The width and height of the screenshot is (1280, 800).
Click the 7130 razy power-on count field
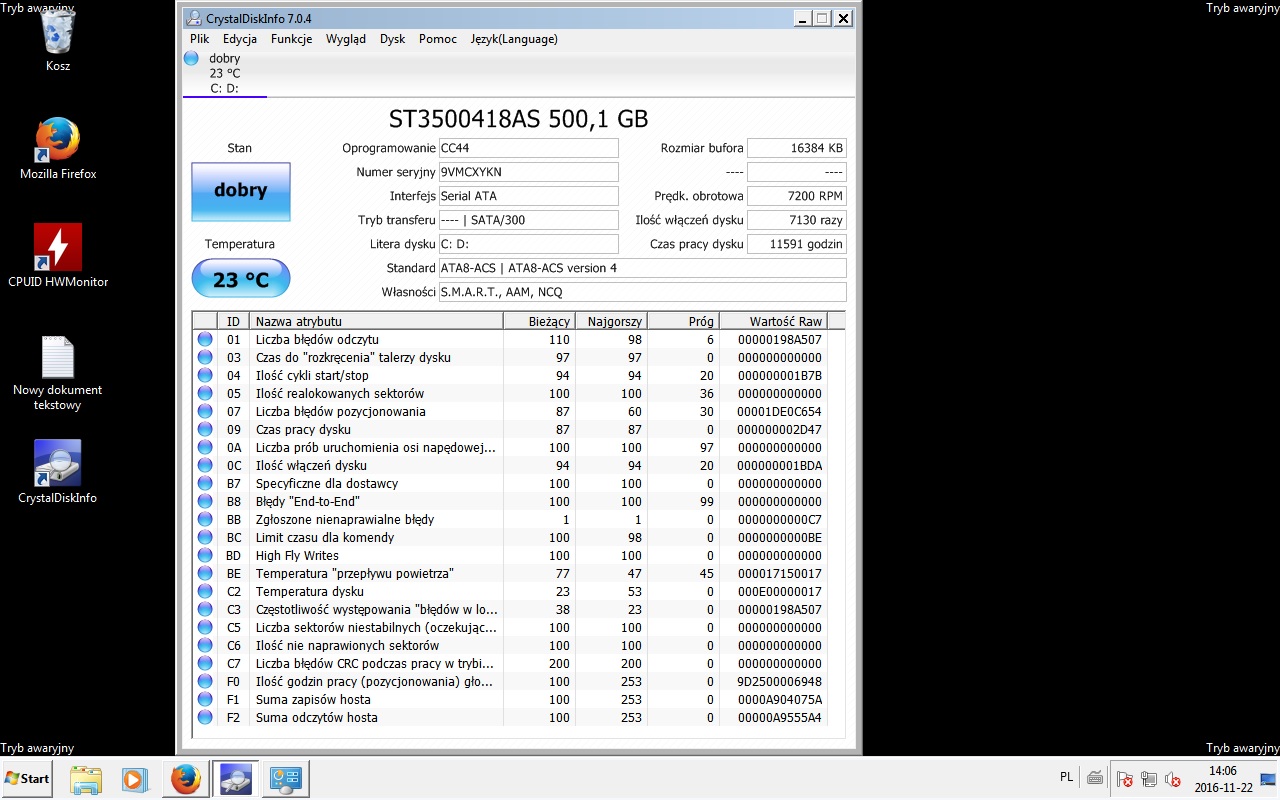pos(797,220)
